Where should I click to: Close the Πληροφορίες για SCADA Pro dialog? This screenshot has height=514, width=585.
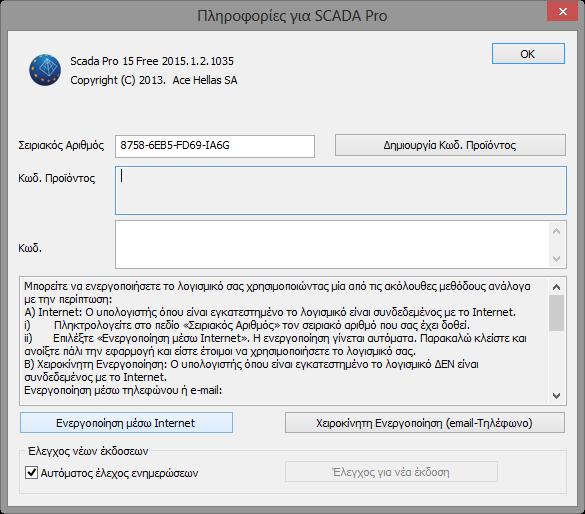[x=562, y=12]
